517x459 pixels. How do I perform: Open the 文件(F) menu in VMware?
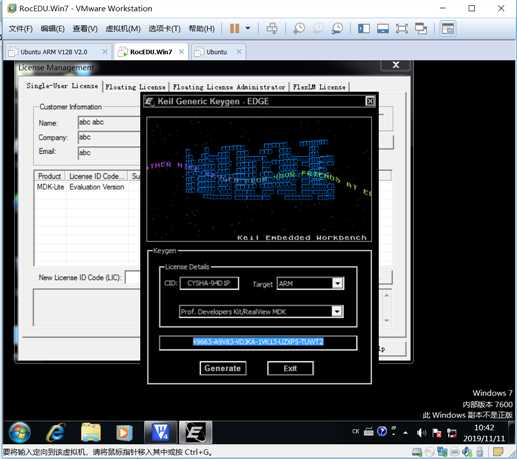point(20,29)
